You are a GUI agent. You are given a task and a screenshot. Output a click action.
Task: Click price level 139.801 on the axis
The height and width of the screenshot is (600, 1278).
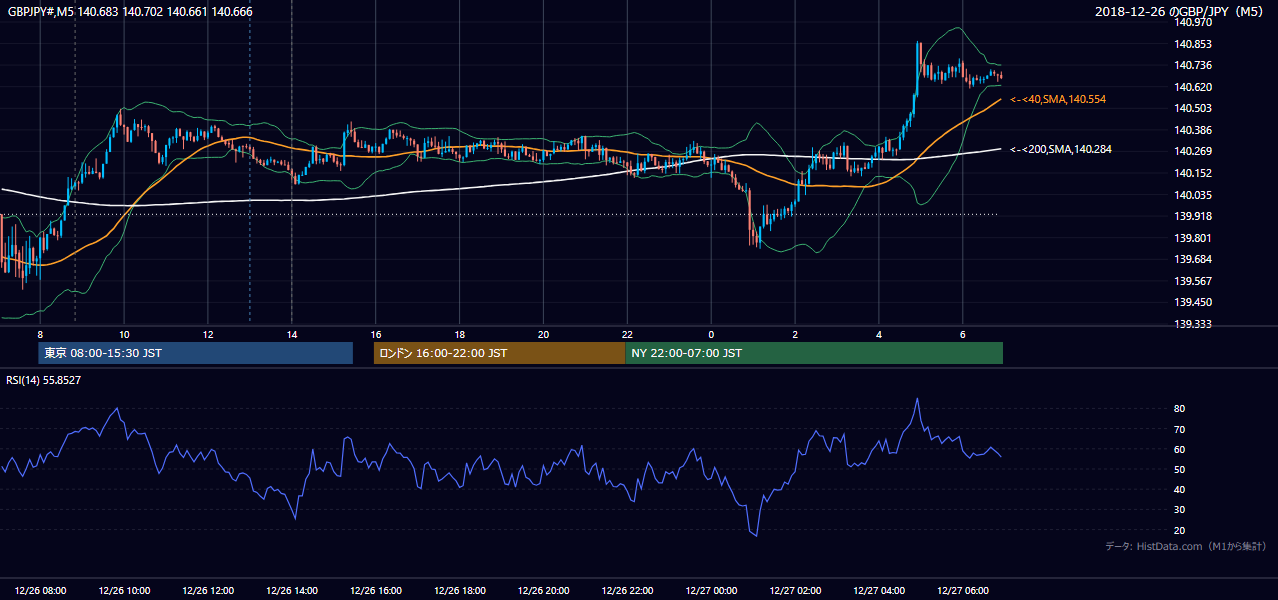coord(1193,239)
